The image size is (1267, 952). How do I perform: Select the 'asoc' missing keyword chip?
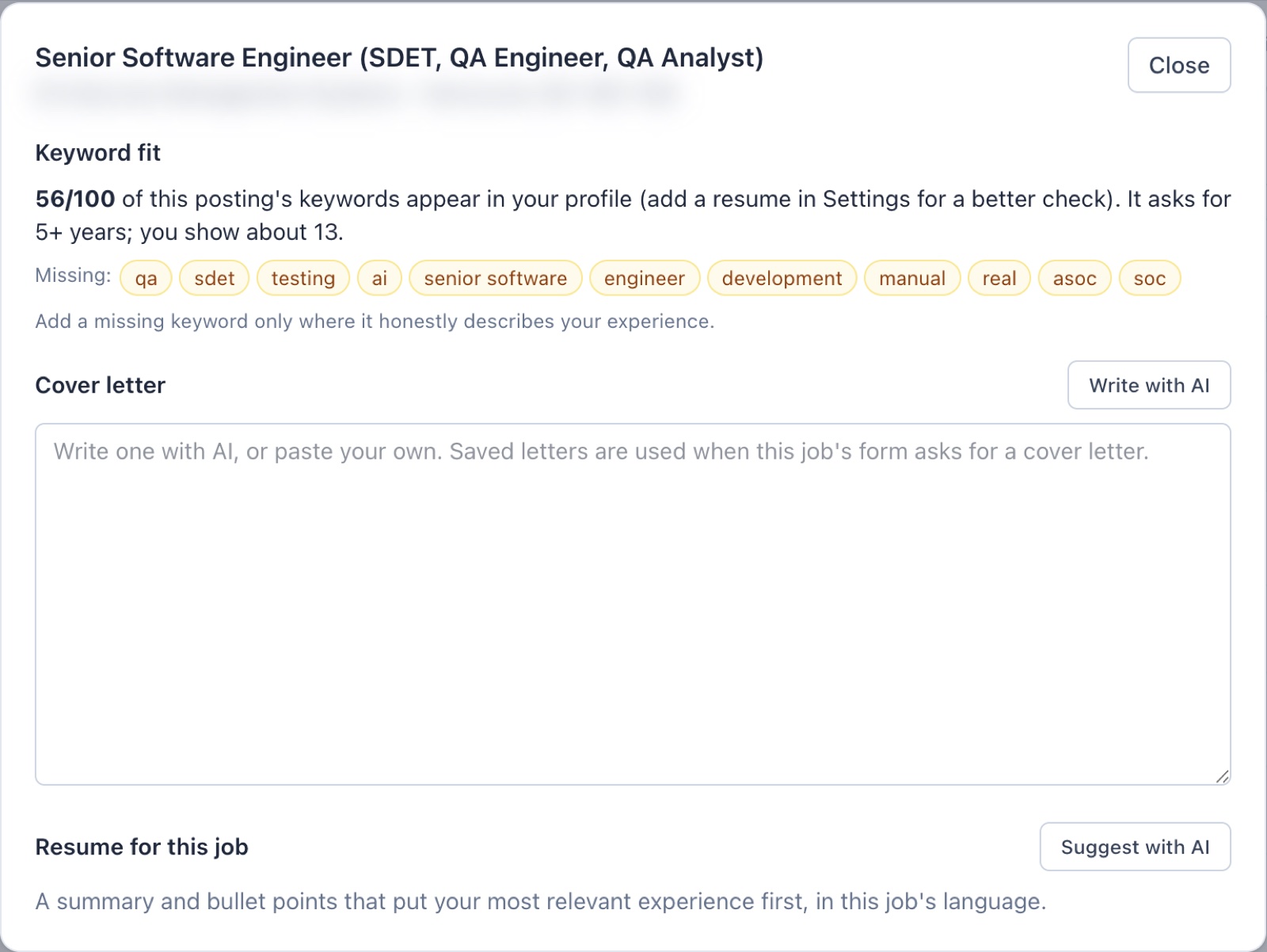coord(1075,278)
